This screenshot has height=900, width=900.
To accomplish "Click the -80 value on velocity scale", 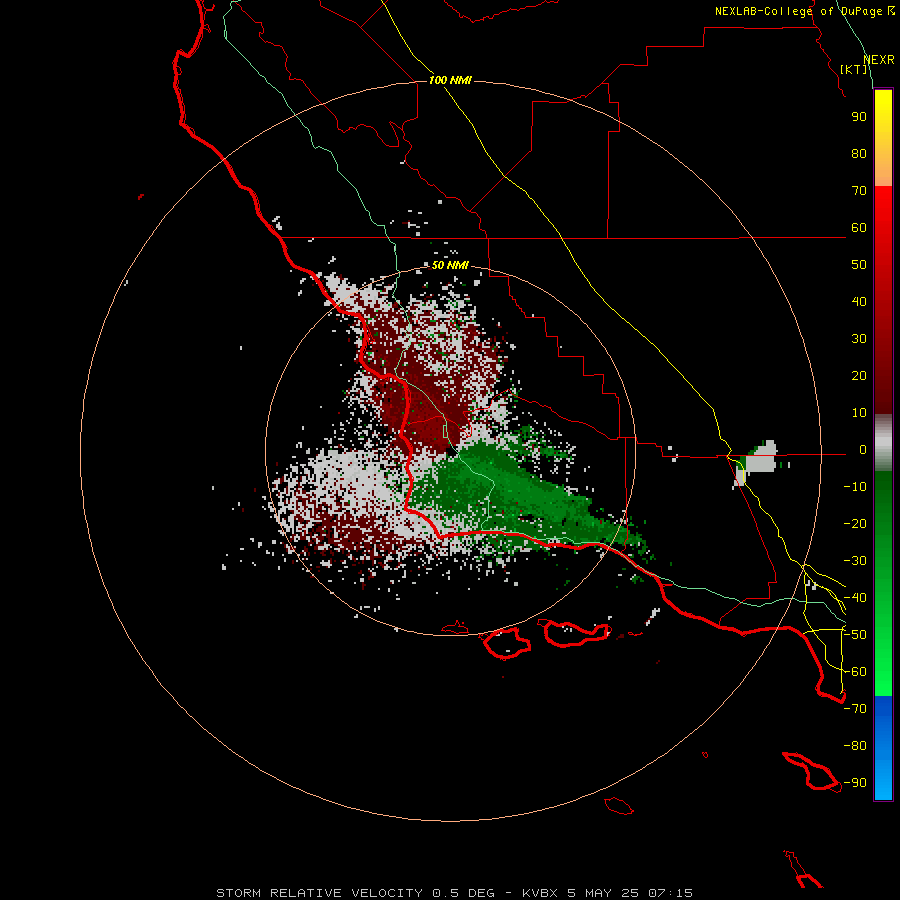I will [855, 746].
